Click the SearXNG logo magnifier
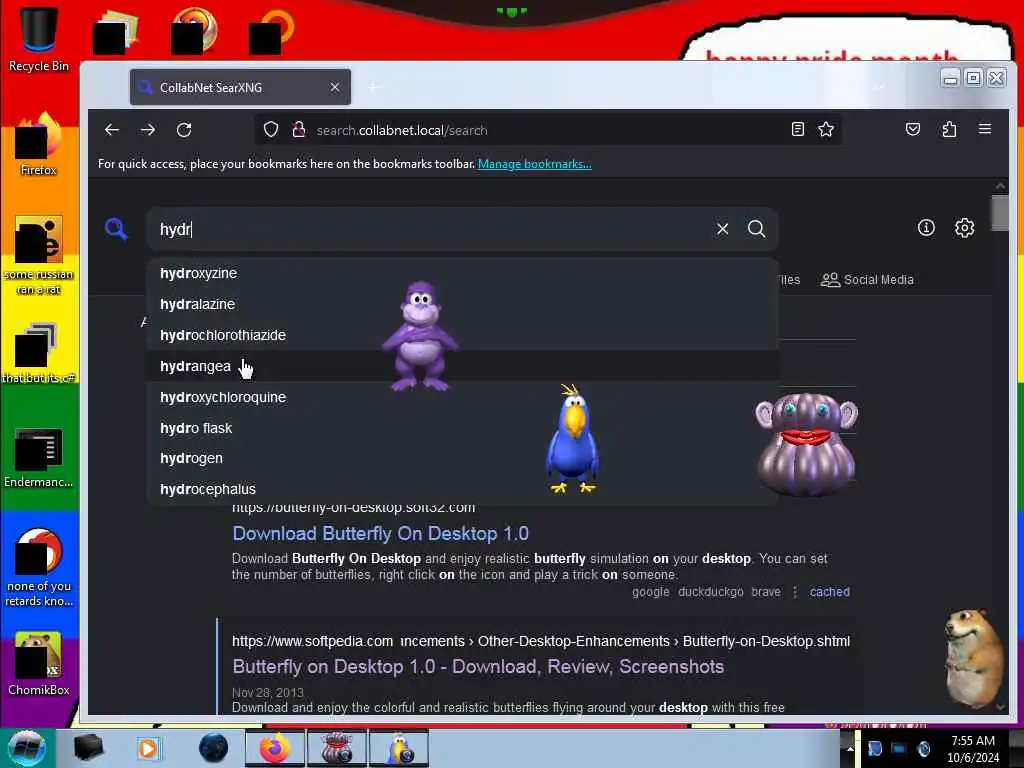The height and width of the screenshot is (768, 1024). [x=116, y=229]
